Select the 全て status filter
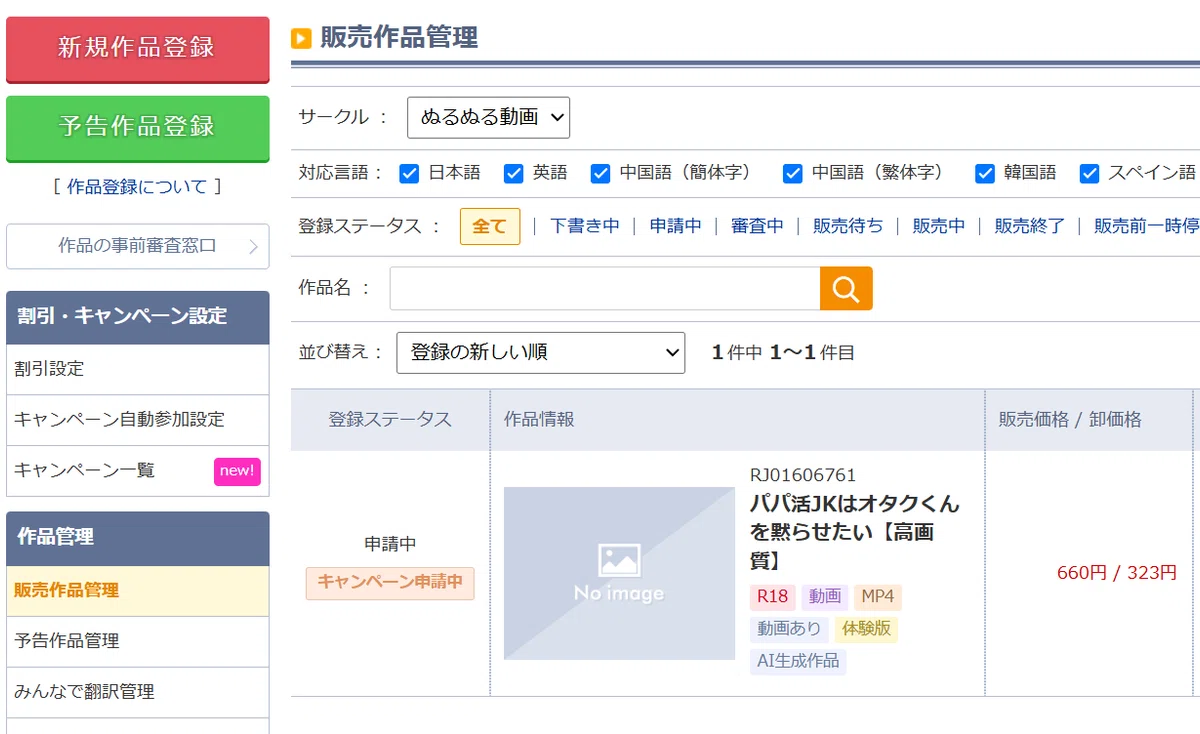1200x734 pixels. point(490,226)
